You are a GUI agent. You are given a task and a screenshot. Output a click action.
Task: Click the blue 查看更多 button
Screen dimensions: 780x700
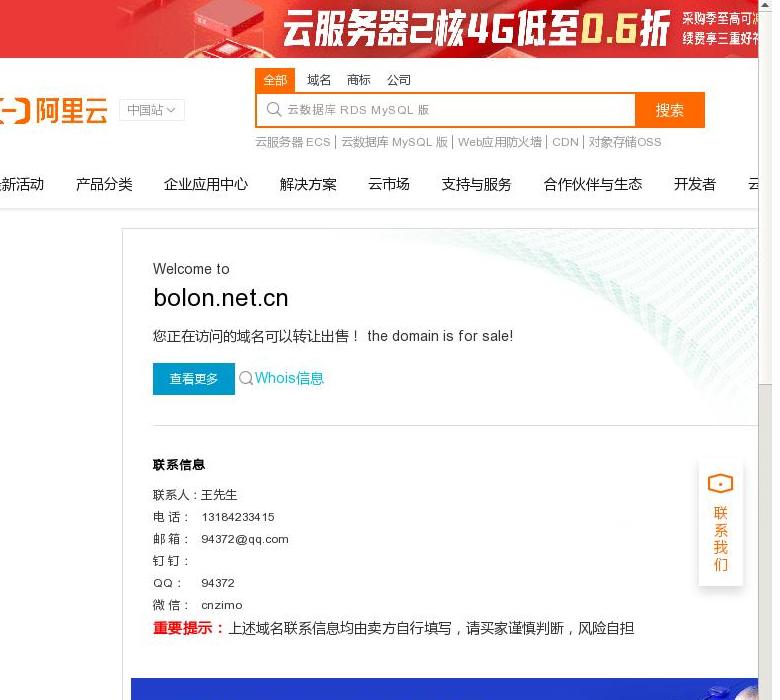coord(194,379)
